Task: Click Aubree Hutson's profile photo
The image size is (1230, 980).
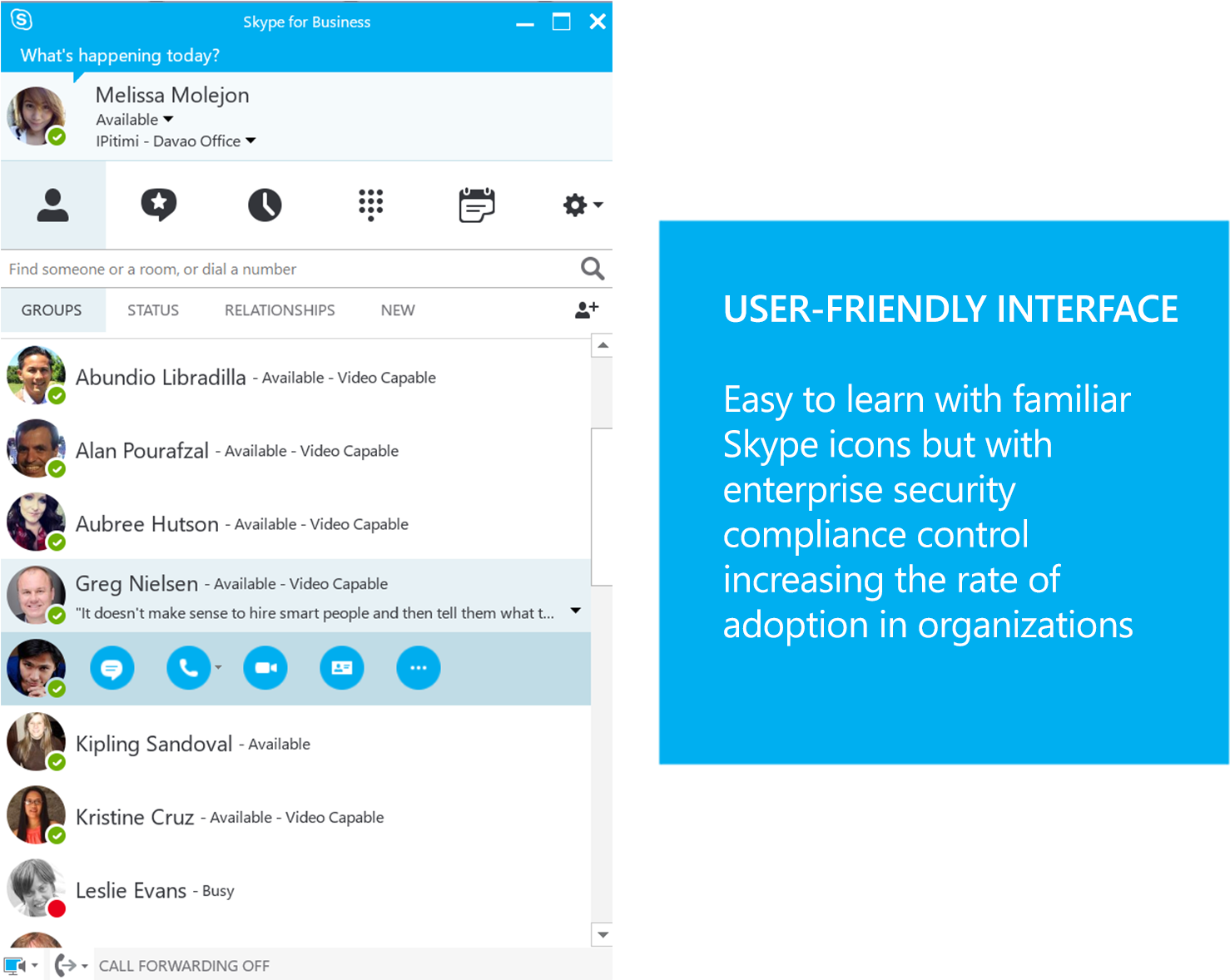Action: (36, 522)
